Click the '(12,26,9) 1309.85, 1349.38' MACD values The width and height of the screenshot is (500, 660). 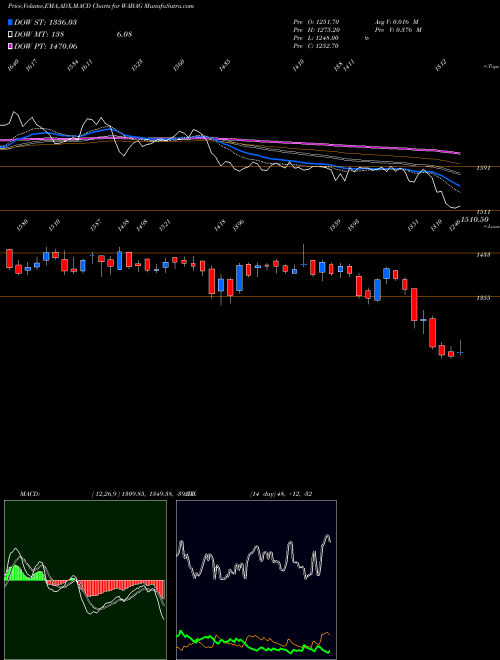pyautogui.click(x=133, y=494)
